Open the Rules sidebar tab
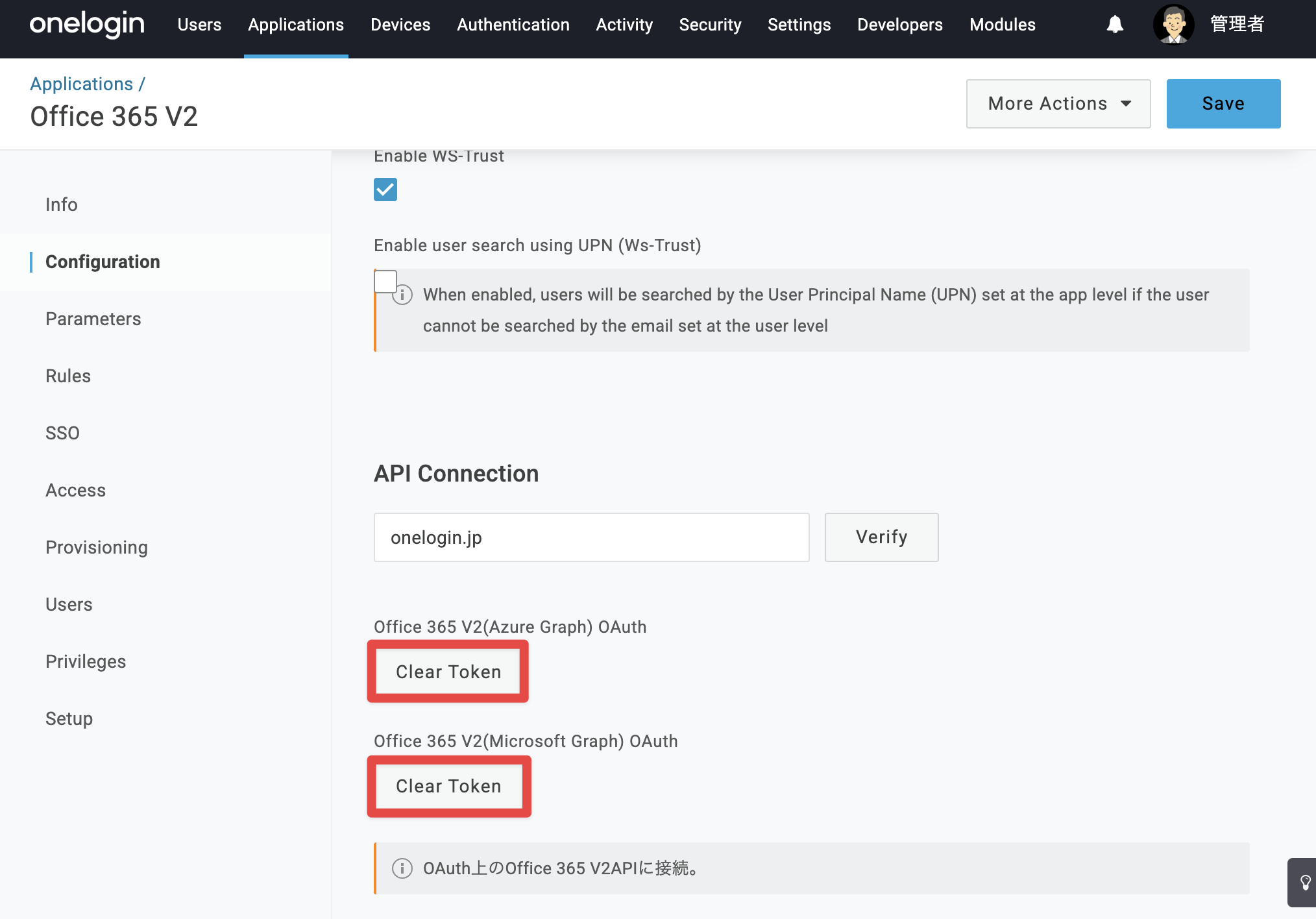This screenshot has width=1316, height=919. [x=68, y=376]
